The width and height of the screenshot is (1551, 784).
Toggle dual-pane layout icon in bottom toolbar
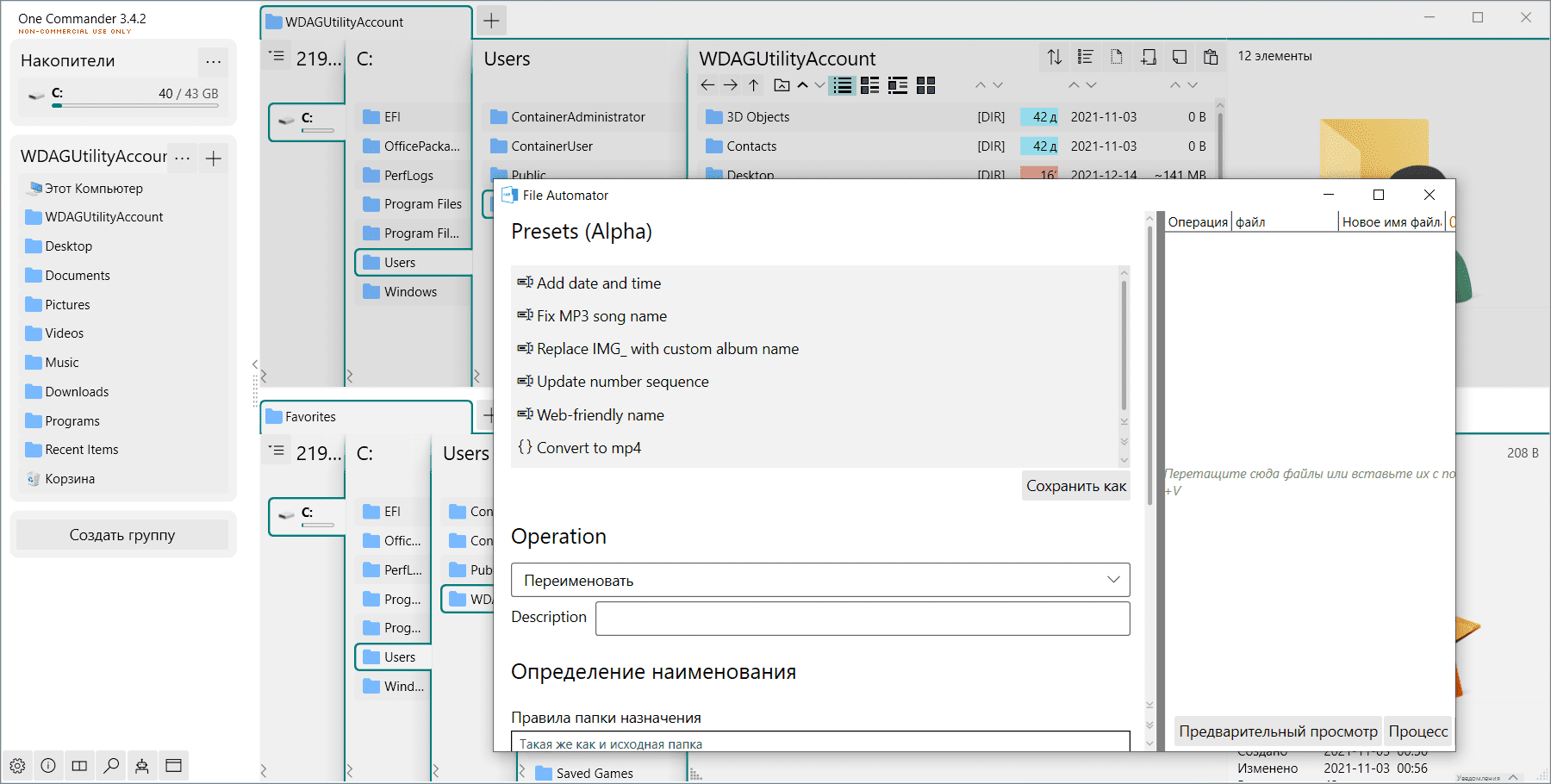click(x=79, y=765)
